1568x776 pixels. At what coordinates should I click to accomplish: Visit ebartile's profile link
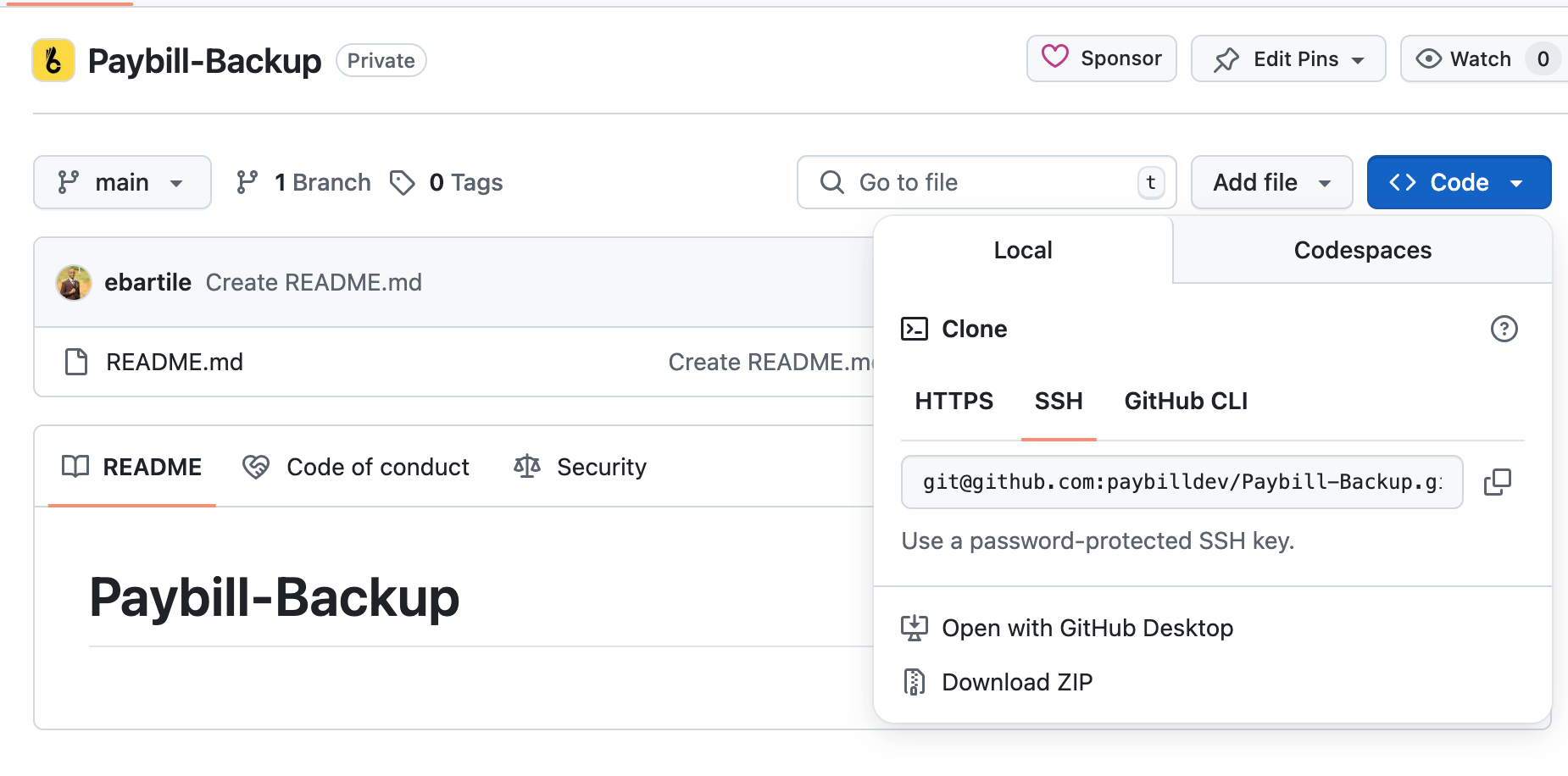coord(147,282)
